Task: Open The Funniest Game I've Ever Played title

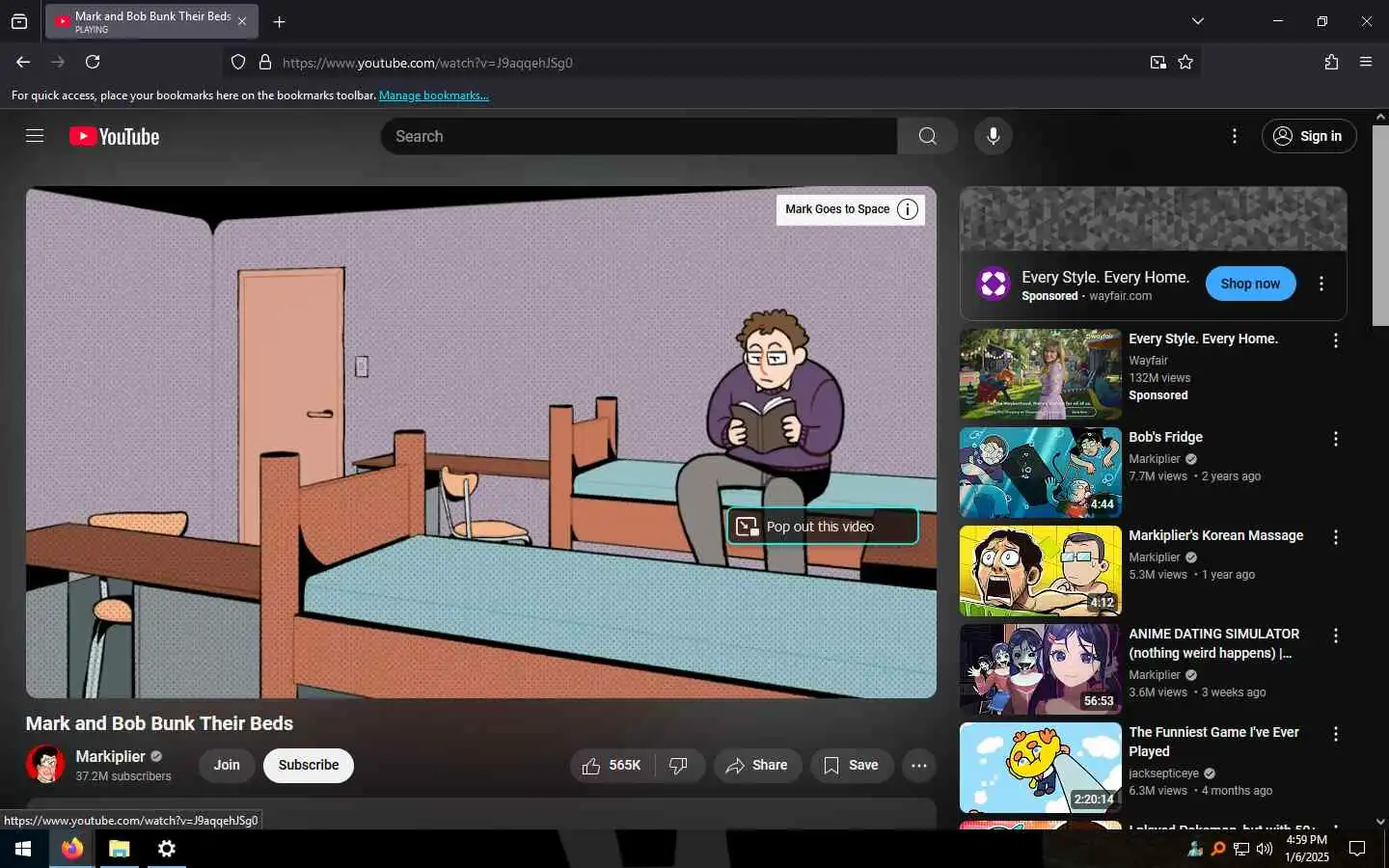Action: coord(1213,742)
